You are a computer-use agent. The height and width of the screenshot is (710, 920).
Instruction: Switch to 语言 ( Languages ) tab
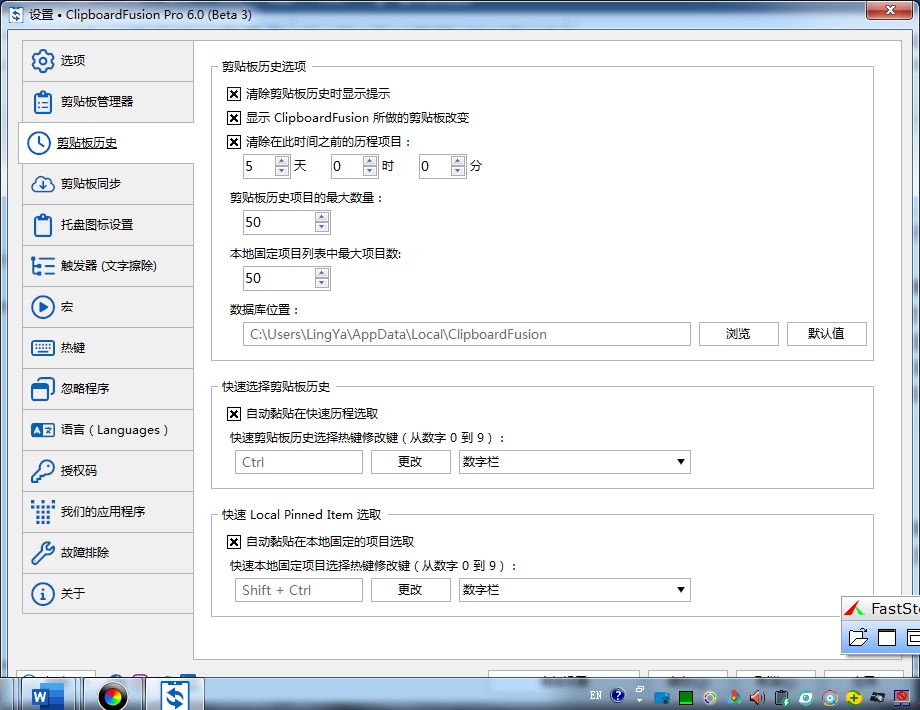click(x=108, y=430)
